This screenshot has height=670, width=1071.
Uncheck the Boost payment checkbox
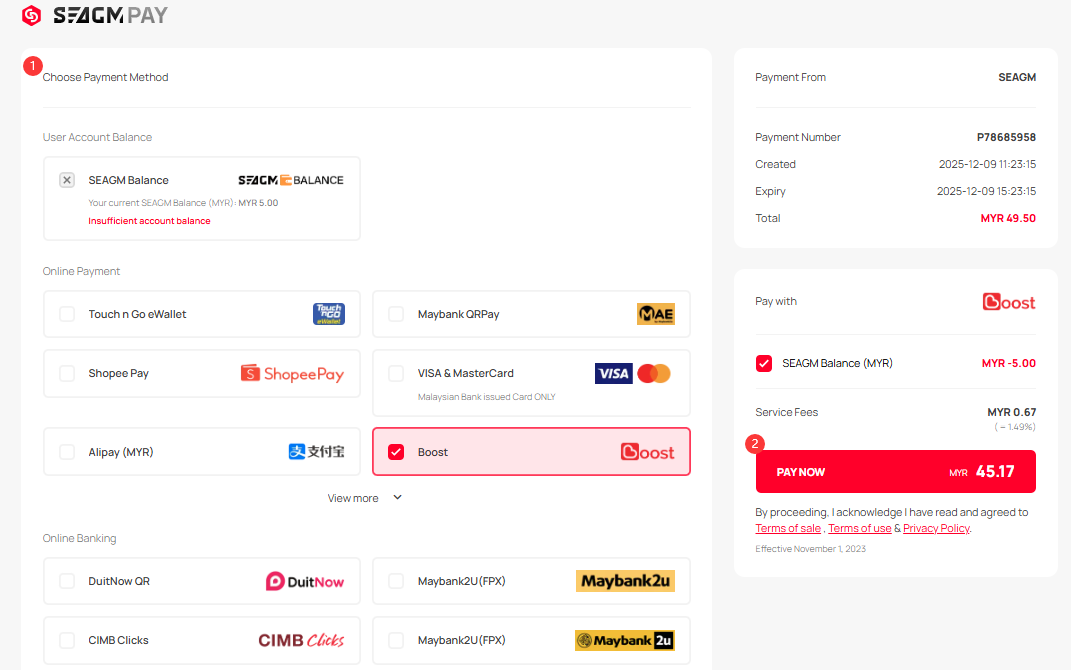(x=396, y=452)
